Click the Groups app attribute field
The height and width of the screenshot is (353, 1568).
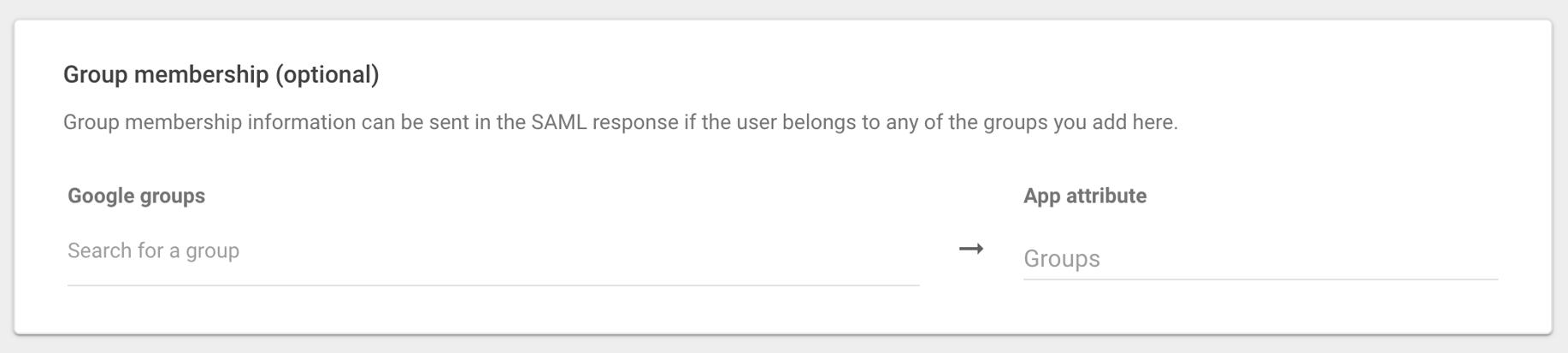click(x=1259, y=258)
